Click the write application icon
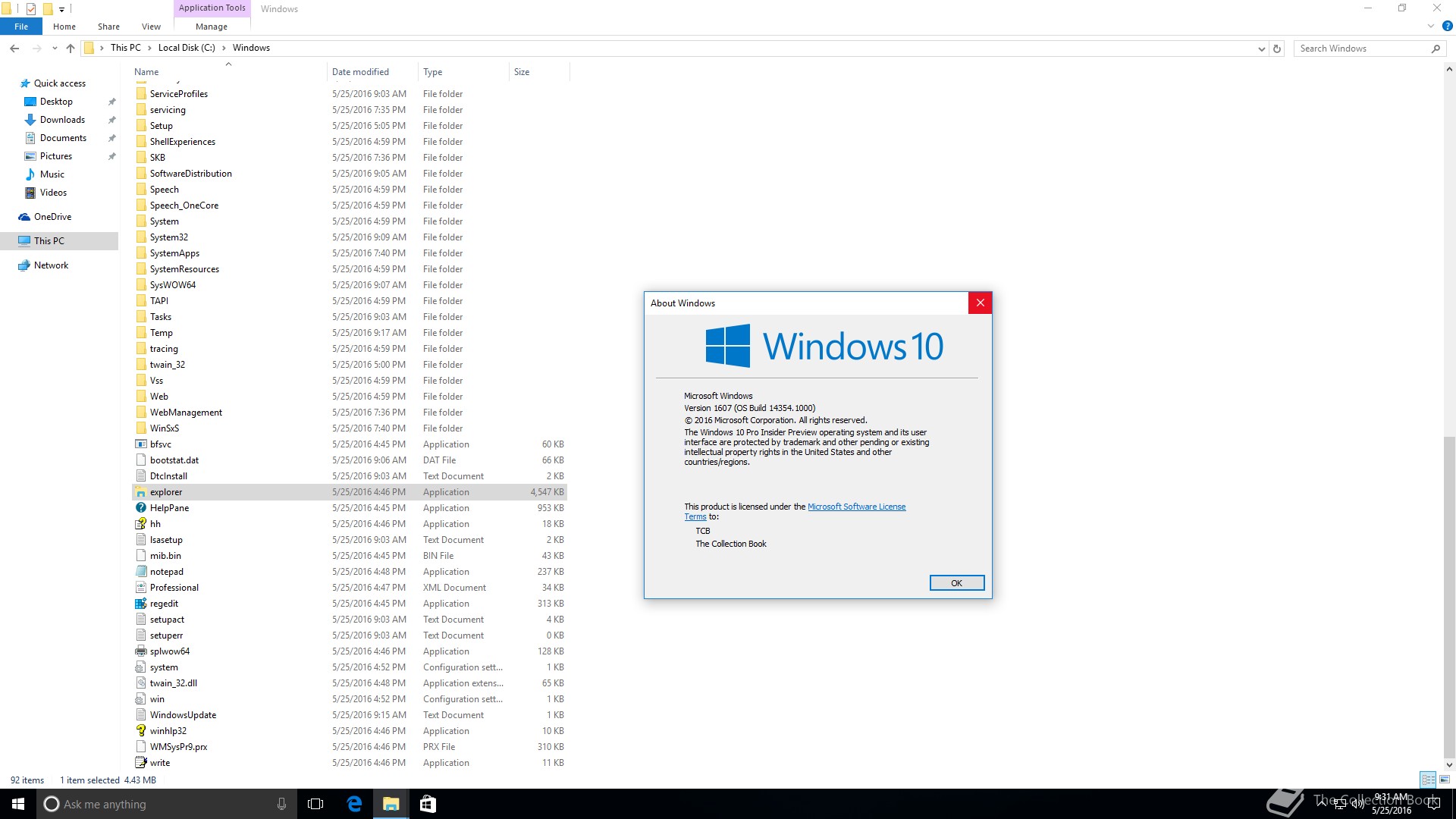The height and width of the screenshot is (819, 1456). (x=141, y=763)
